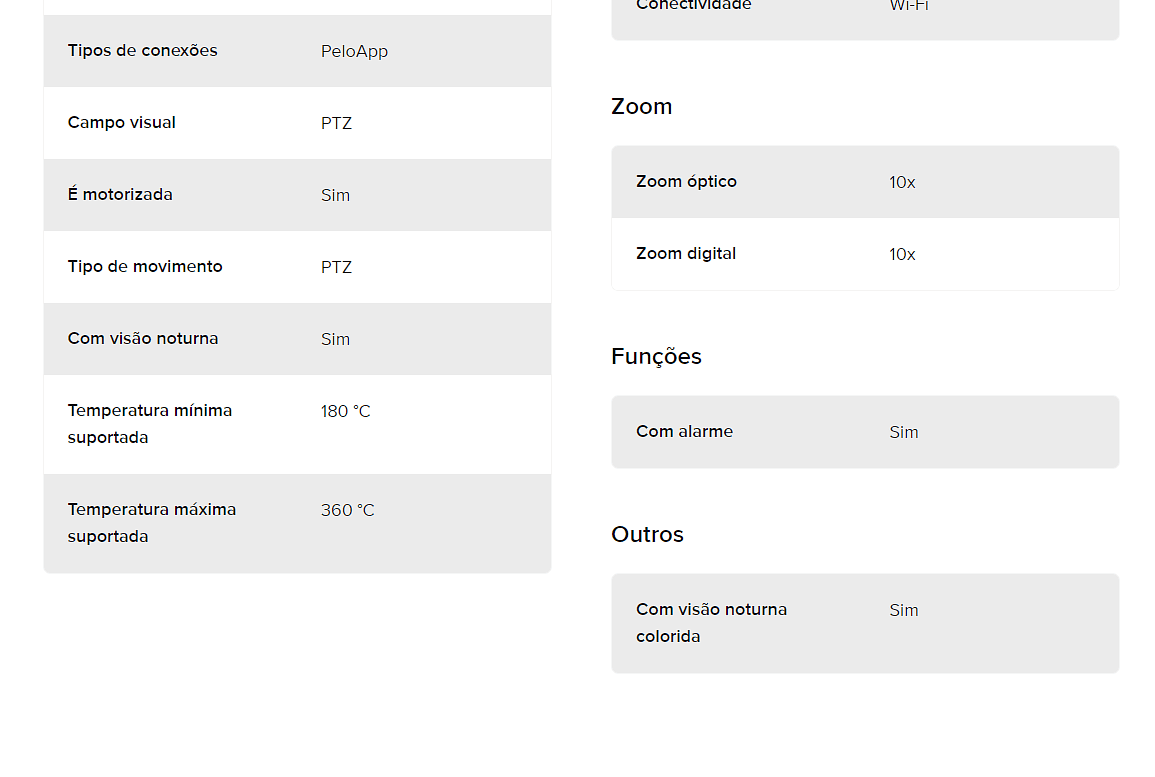Click the Tipos de conexões label
Viewport: 1155px width, 777px height.
click(142, 51)
